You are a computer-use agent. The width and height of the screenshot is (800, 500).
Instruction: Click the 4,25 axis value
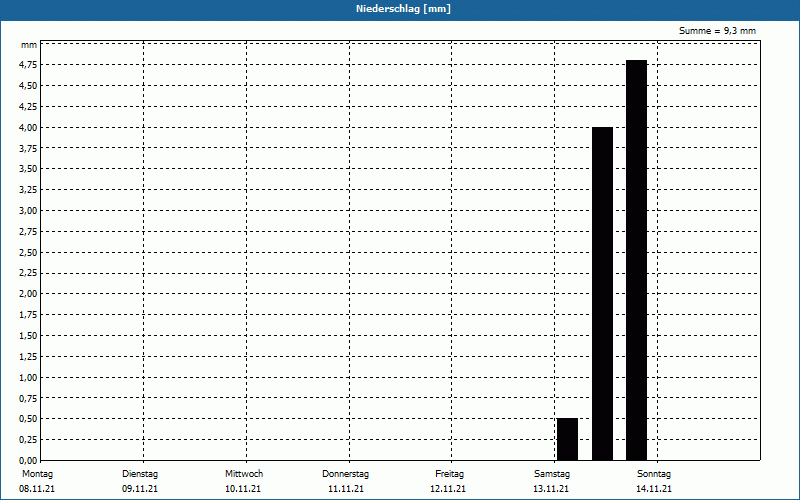pyautogui.click(x=28, y=107)
